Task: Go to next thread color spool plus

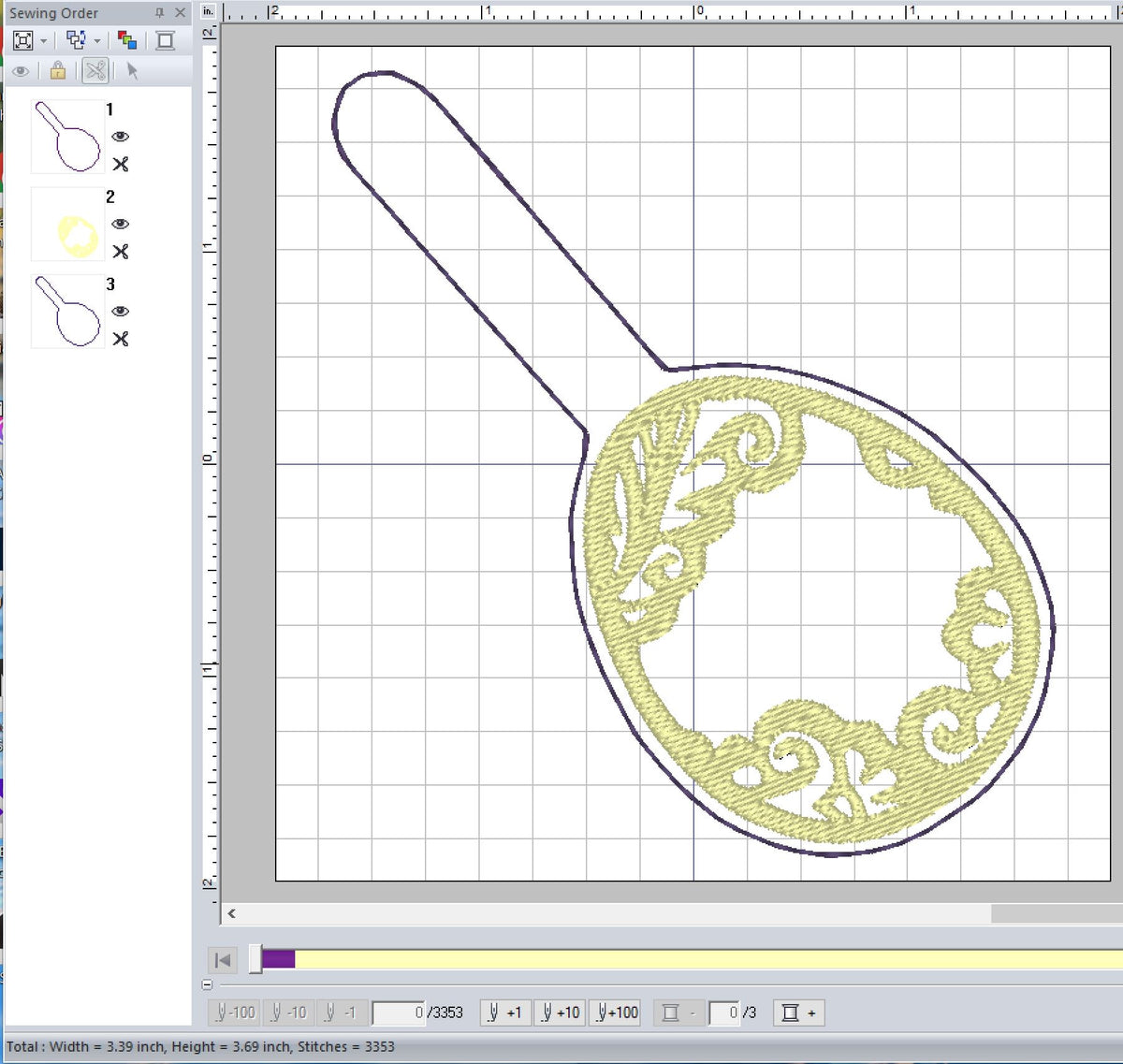Action: (x=798, y=1013)
